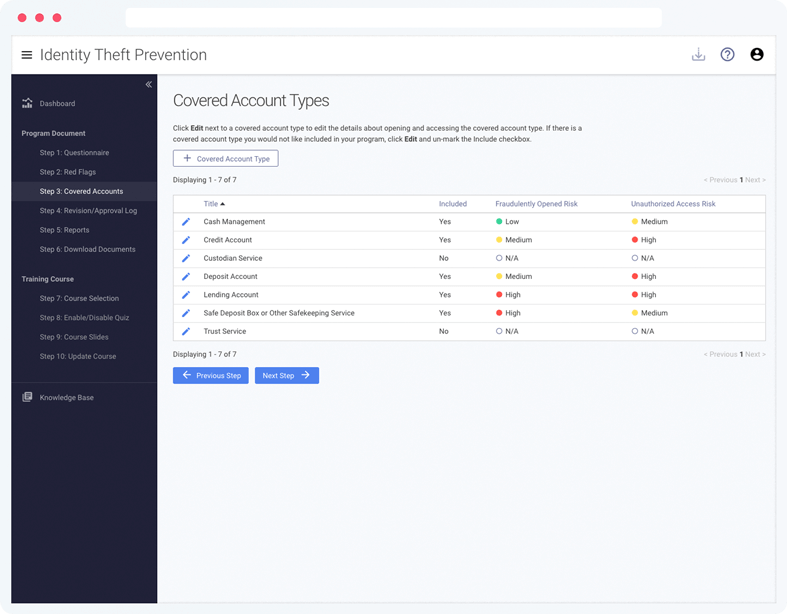Open the hamburger navigation menu
The image size is (787, 614).
click(x=27, y=55)
